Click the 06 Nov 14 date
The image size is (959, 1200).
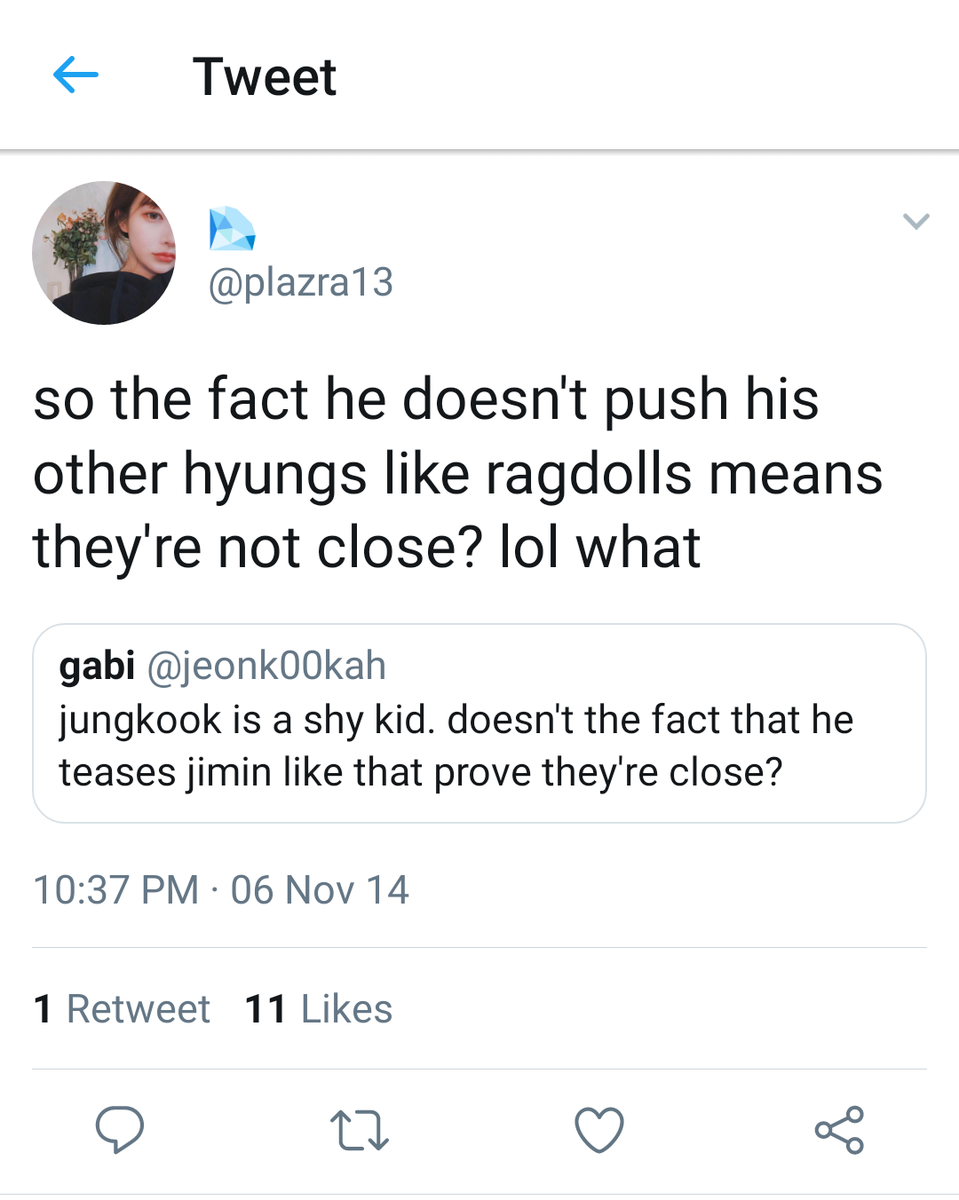(320, 889)
